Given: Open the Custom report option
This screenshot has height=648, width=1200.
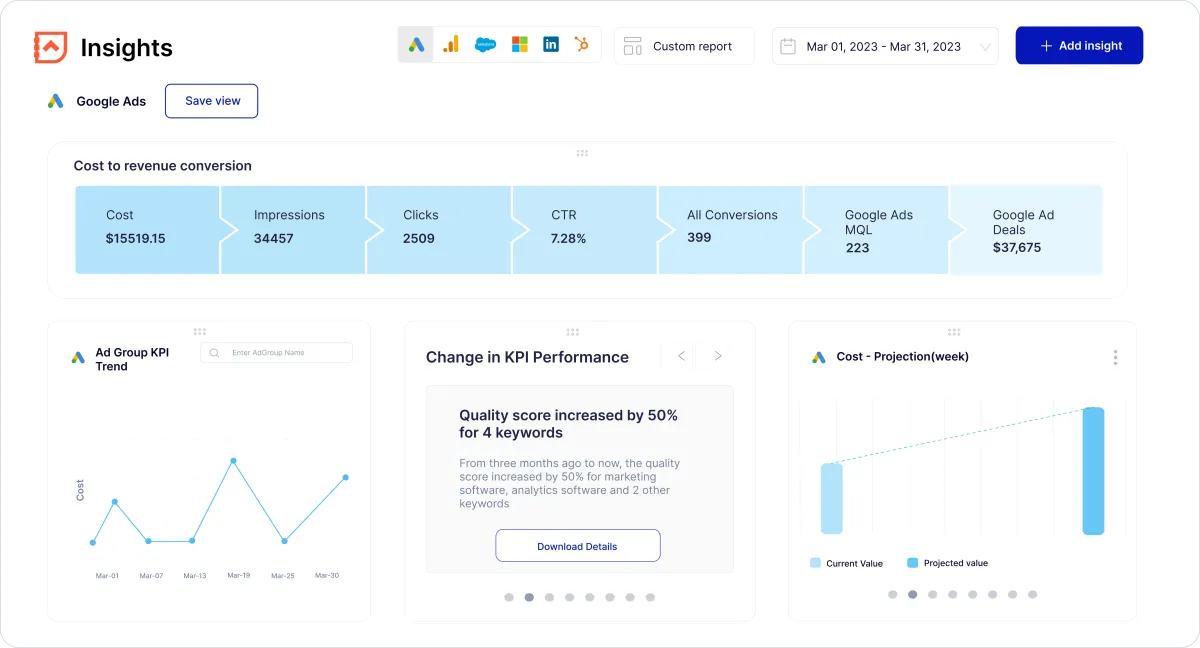Looking at the screenshot, I should [684, 46].
